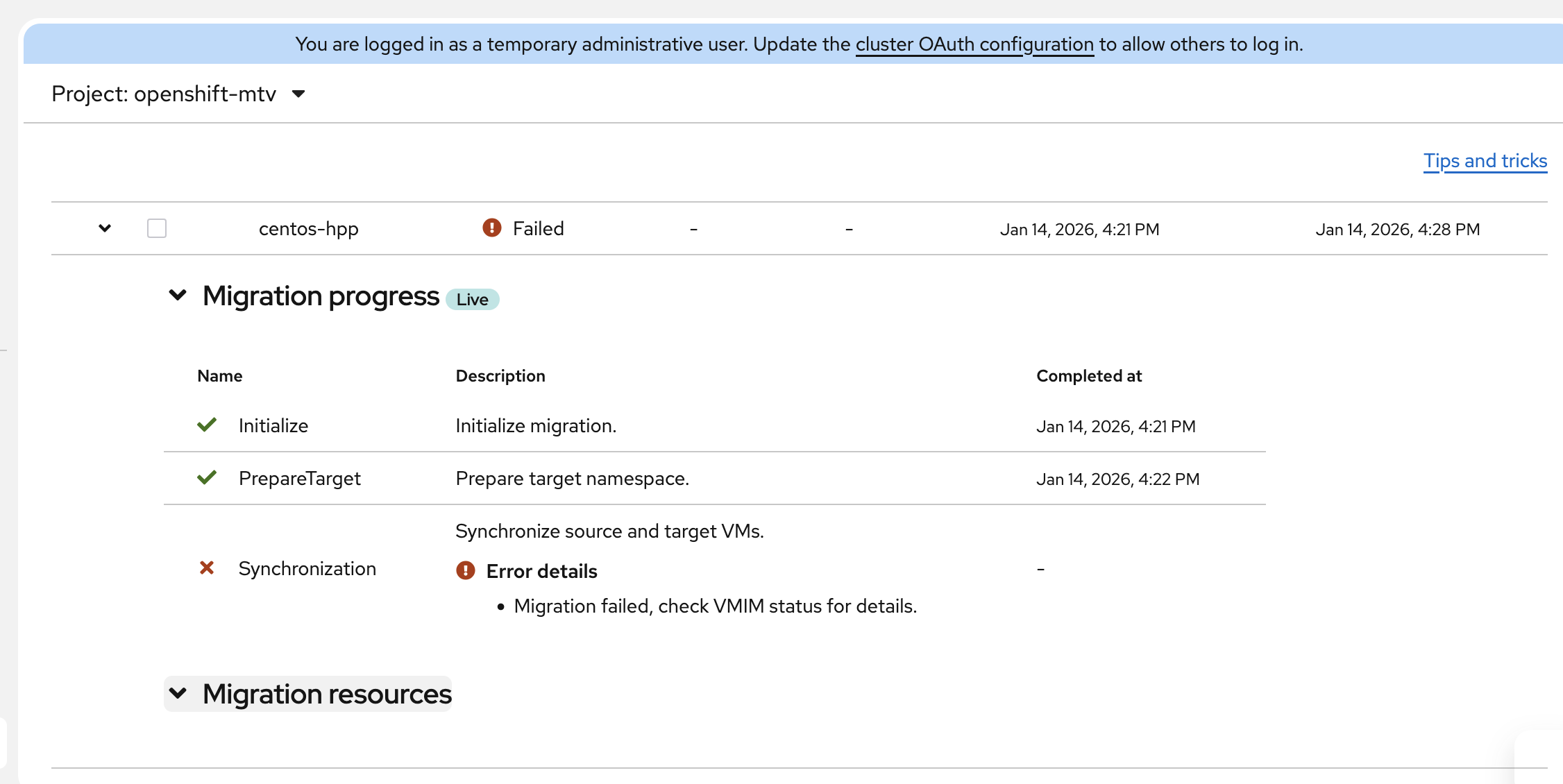
Task: Collapse the Migration progress section
Action: [178, 296]
